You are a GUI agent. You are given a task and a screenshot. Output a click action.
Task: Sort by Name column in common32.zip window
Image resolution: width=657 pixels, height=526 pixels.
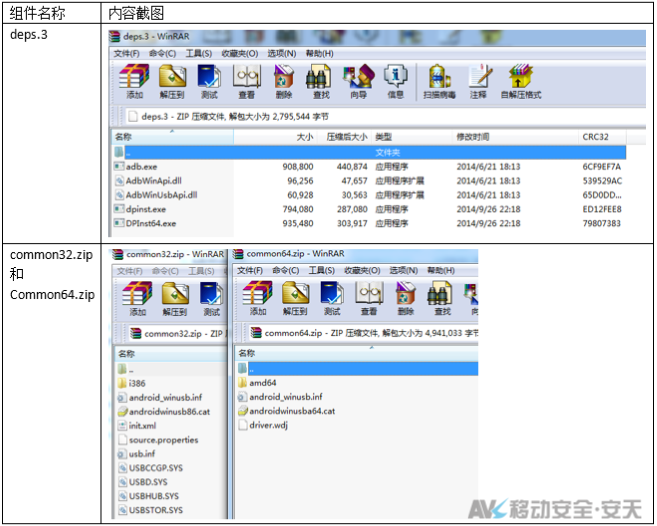[171, 354]
